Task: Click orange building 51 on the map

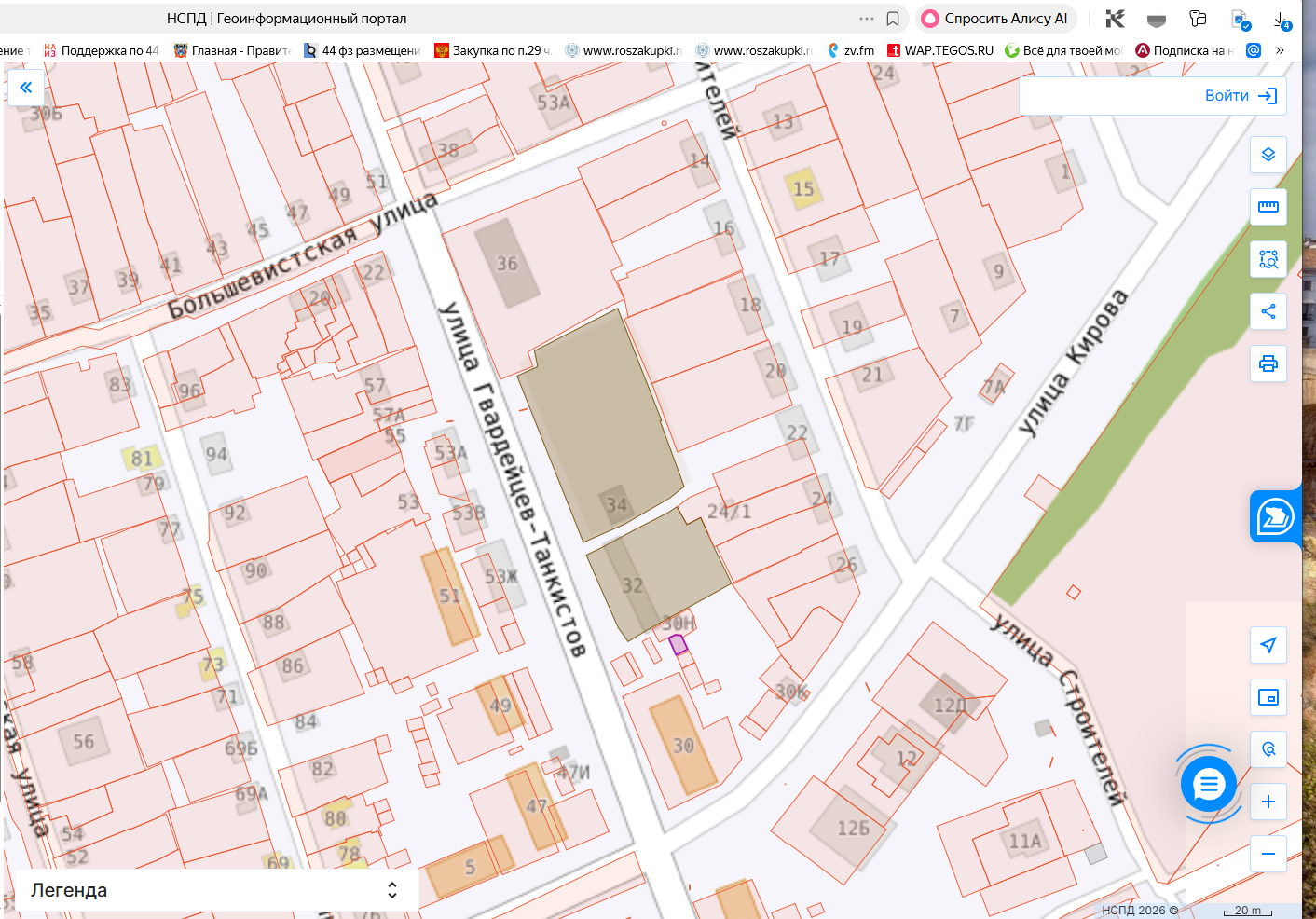Action: click(x=450, y=597)
